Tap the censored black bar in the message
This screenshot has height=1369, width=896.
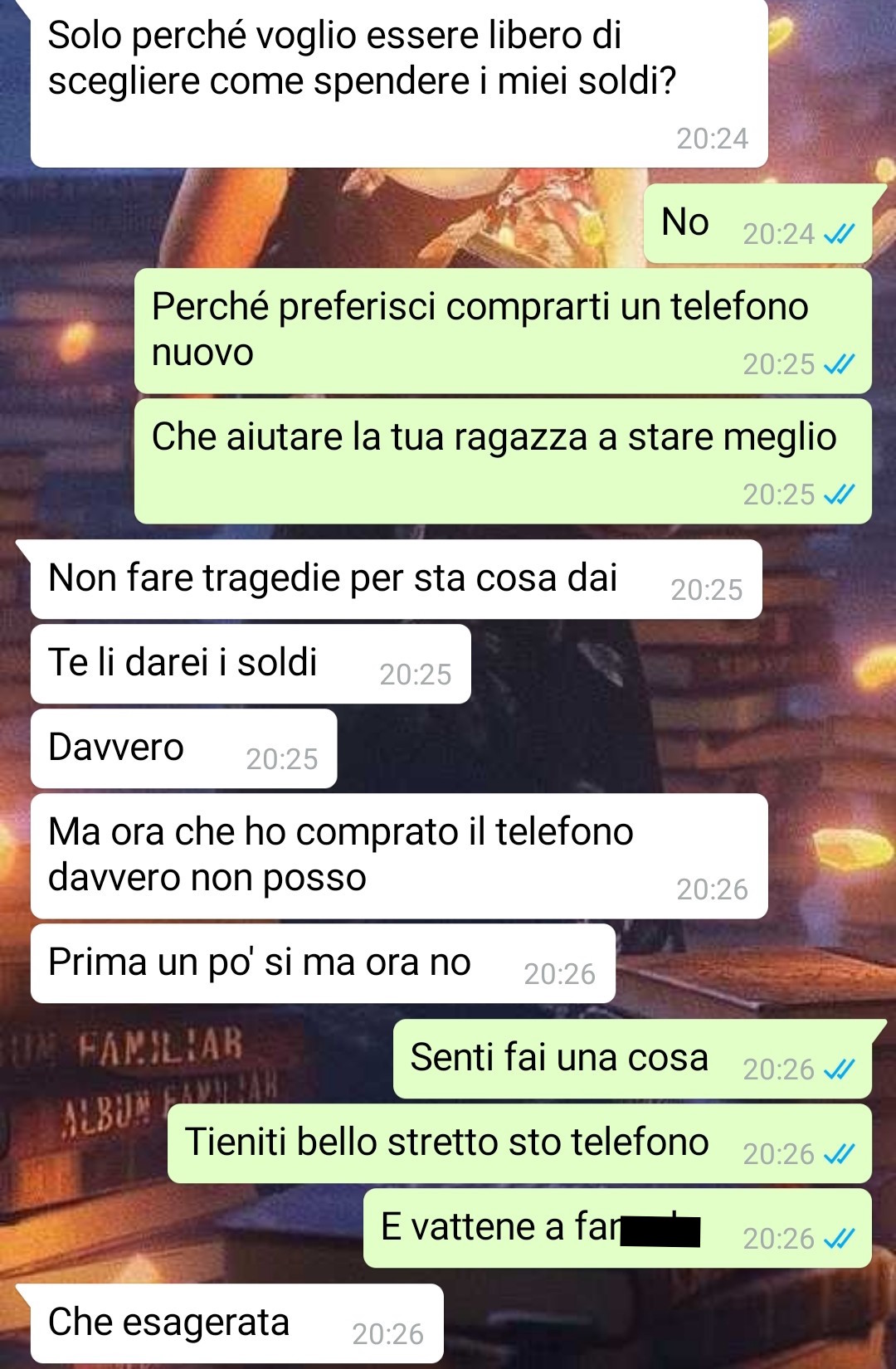(x=660, y=1230)
